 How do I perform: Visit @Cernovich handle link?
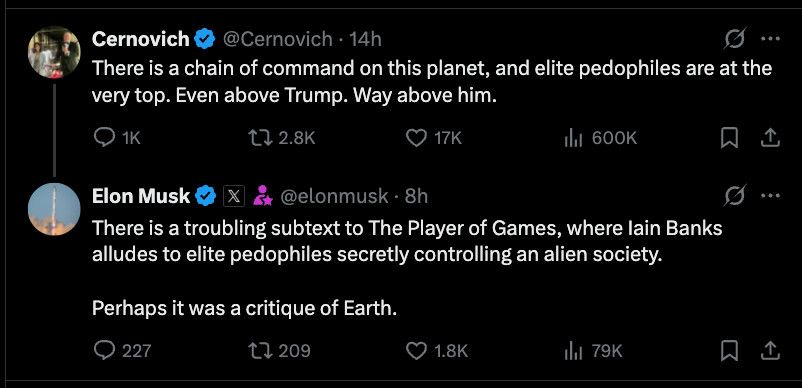pos(277,39)
